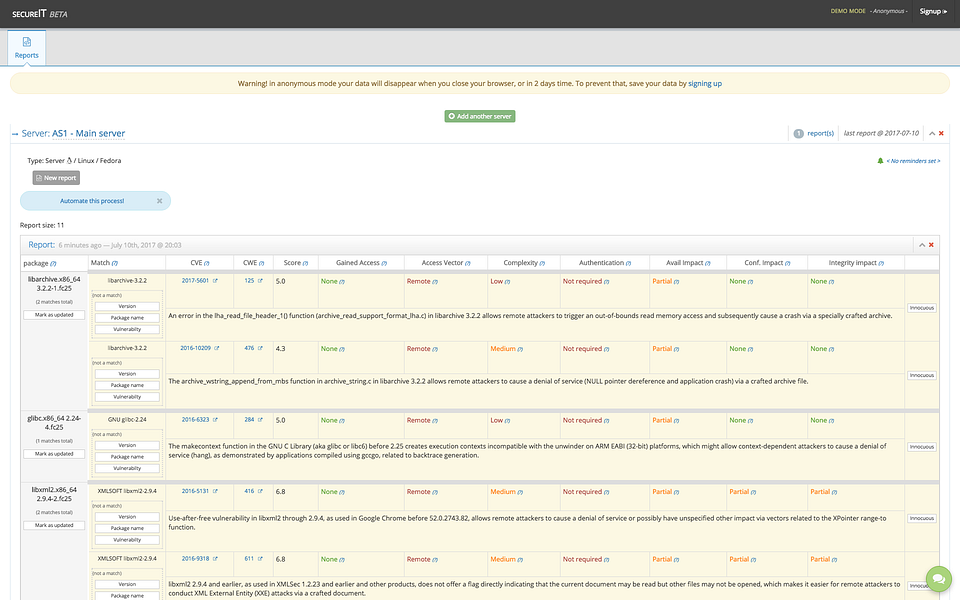
Task: Click the signing up link in warning
Action: pos(705,84)
